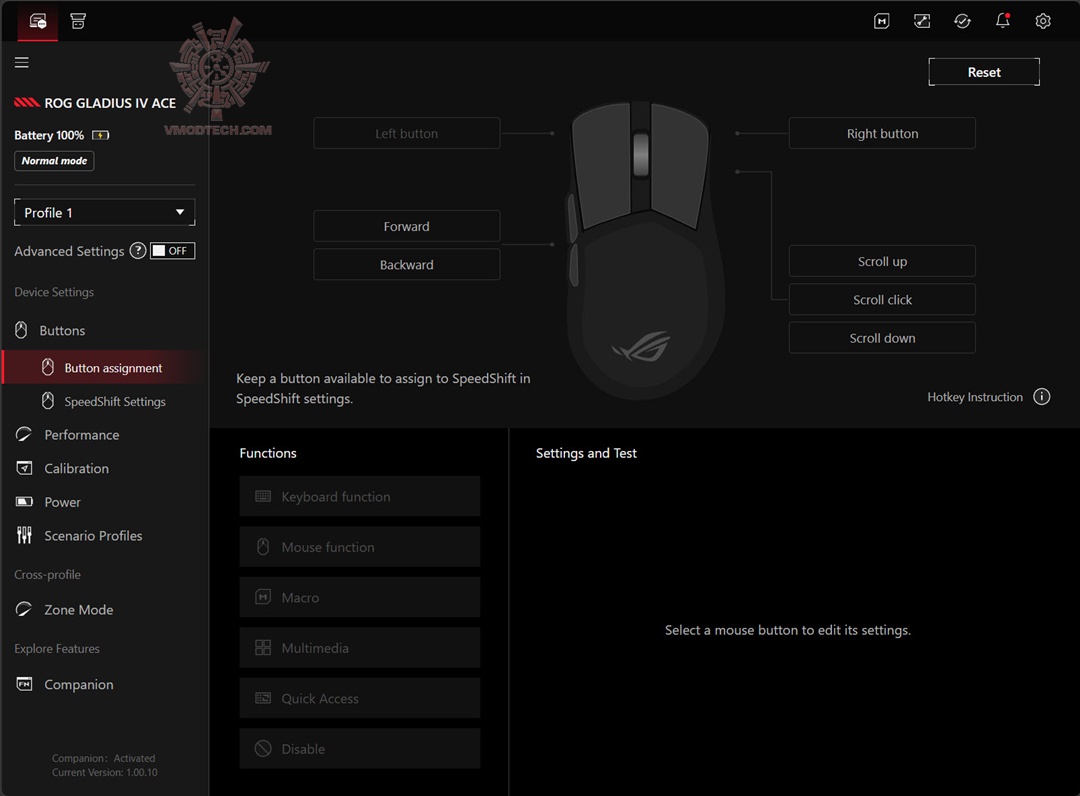Select the Scroll down assignment
The width and height of the screenshot is (1080, 796).
click(882, 338)
